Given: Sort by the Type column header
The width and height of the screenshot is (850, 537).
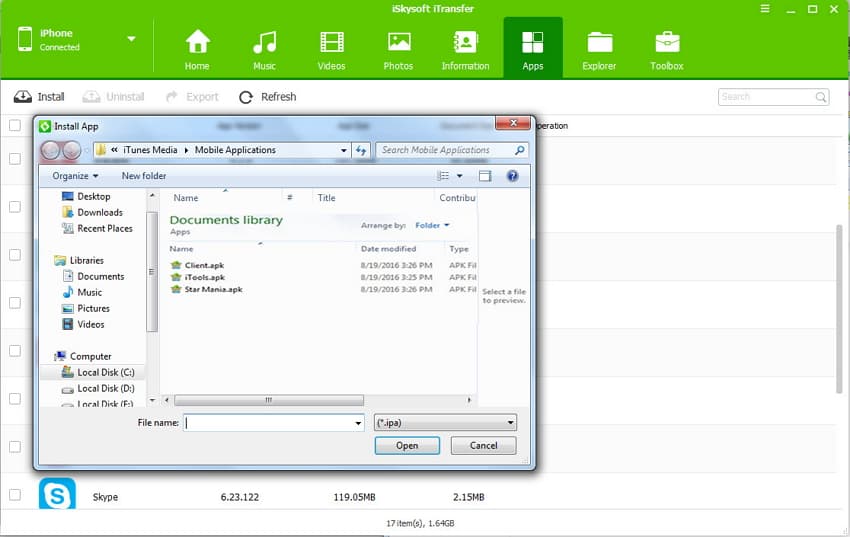Looking at the screenshot, I should (x=459, y=249).
